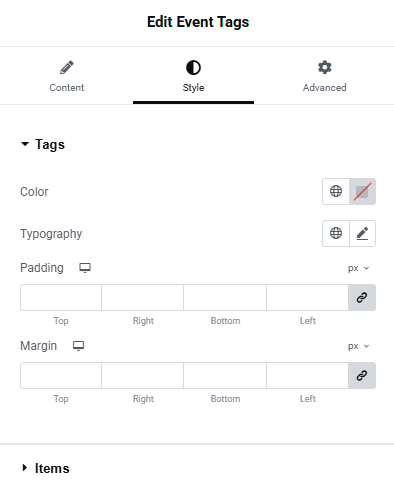Click the Padding responsive device icon
Image resolution: width=394 pixels, height=485 pixels.
pyautogui.click(x=85, y=268)
